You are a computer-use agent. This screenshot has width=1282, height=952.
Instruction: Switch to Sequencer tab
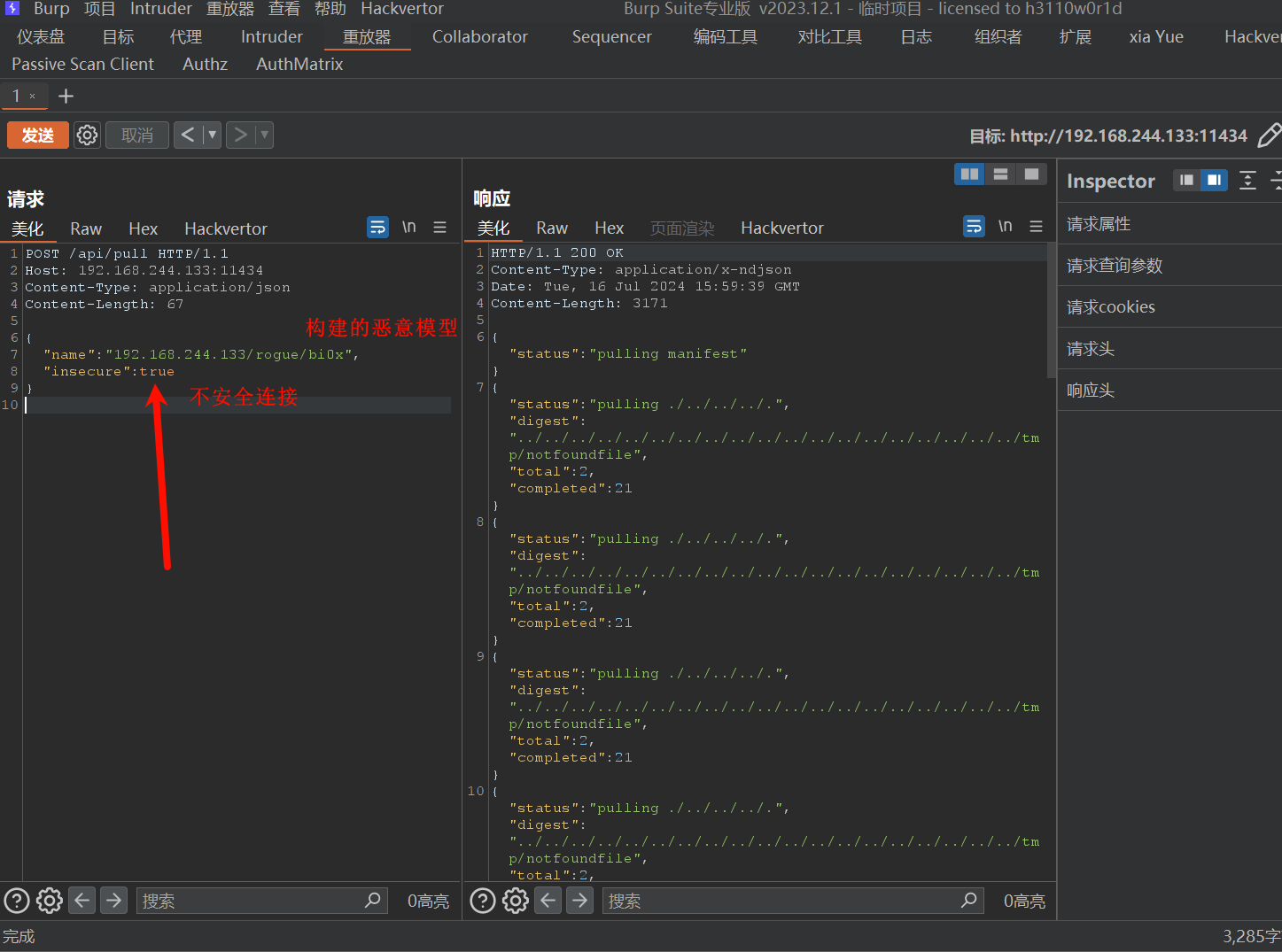[611, 36]
